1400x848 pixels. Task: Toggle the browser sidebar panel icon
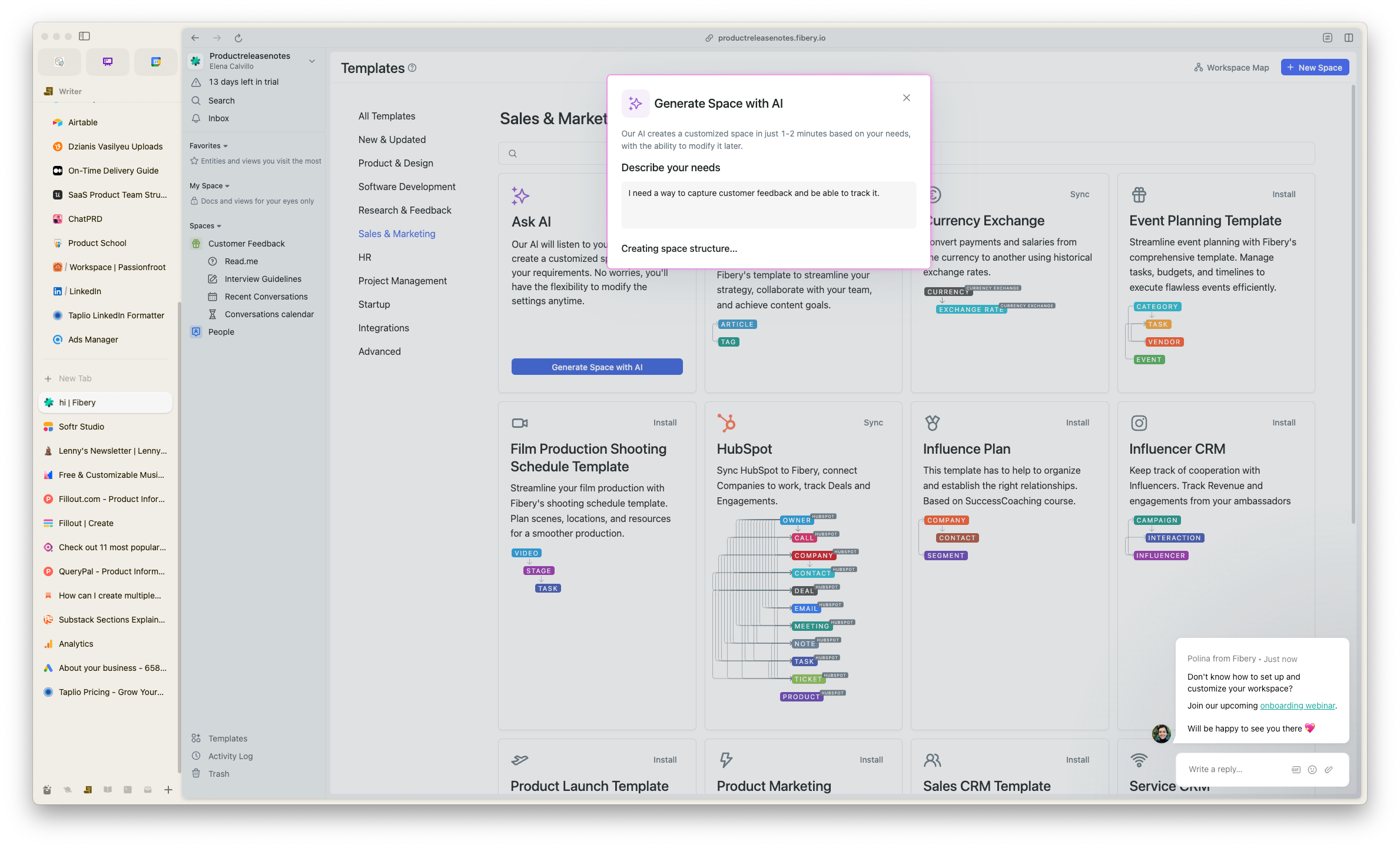pos(85,36)
